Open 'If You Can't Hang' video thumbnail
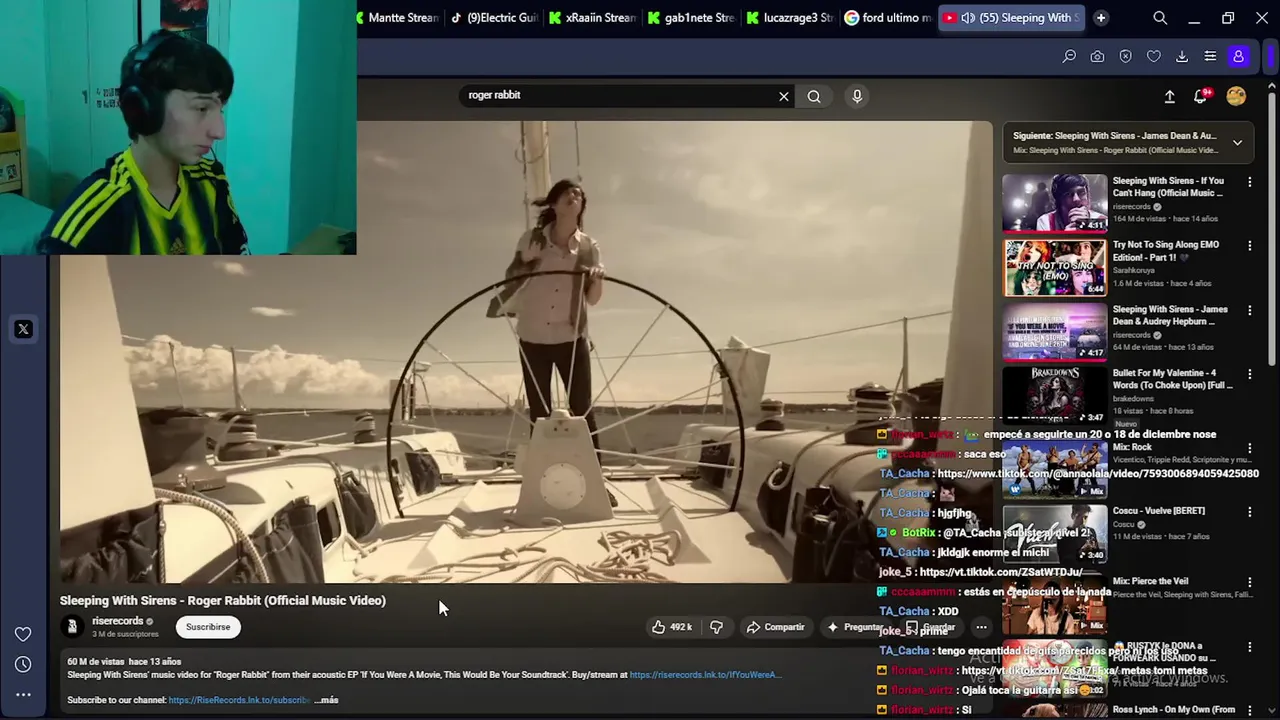 click(x=1055, y=203)
